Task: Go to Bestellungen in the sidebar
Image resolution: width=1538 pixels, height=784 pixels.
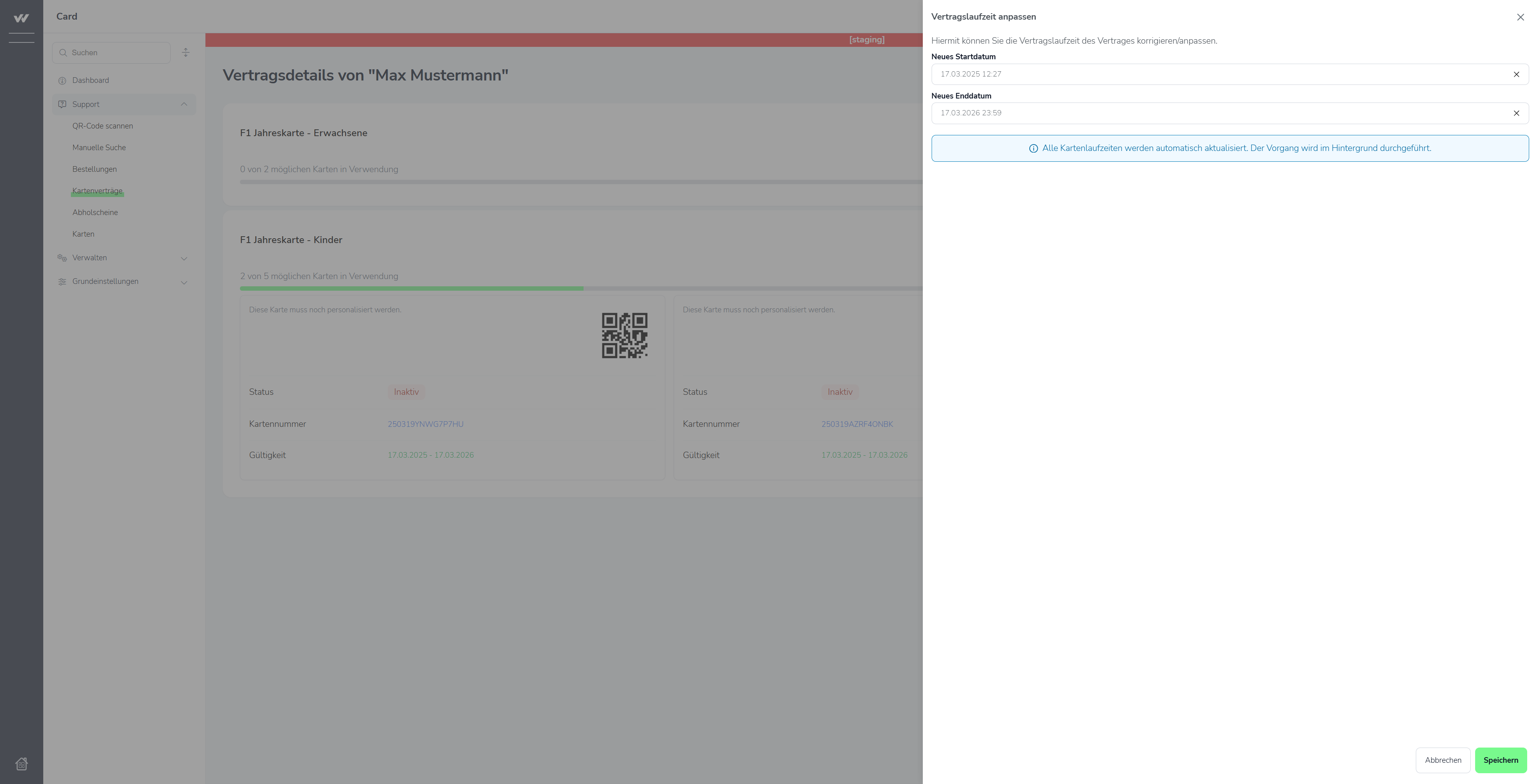Action: click(95, 170)
